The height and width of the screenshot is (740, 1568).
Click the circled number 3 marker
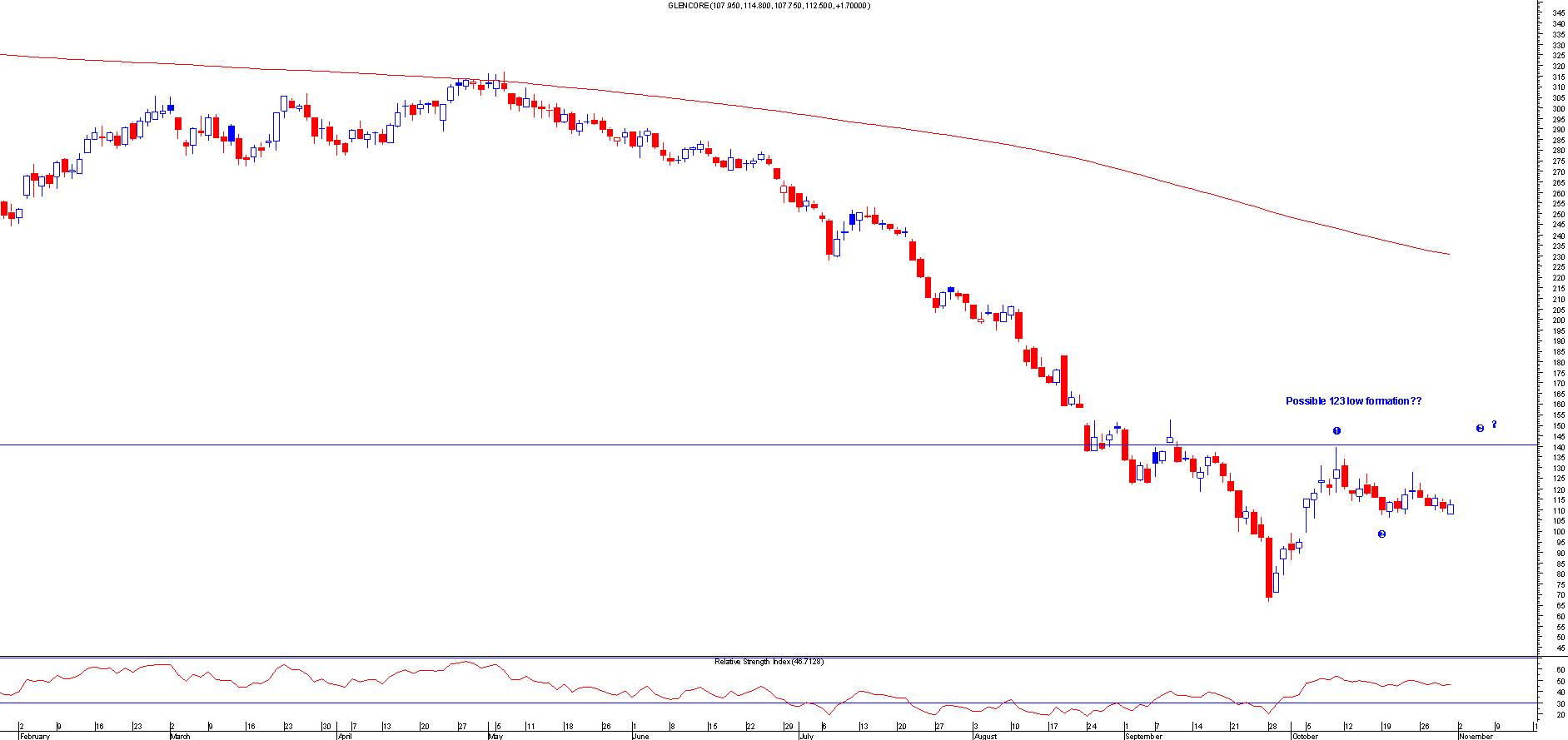coord(1480,429)
